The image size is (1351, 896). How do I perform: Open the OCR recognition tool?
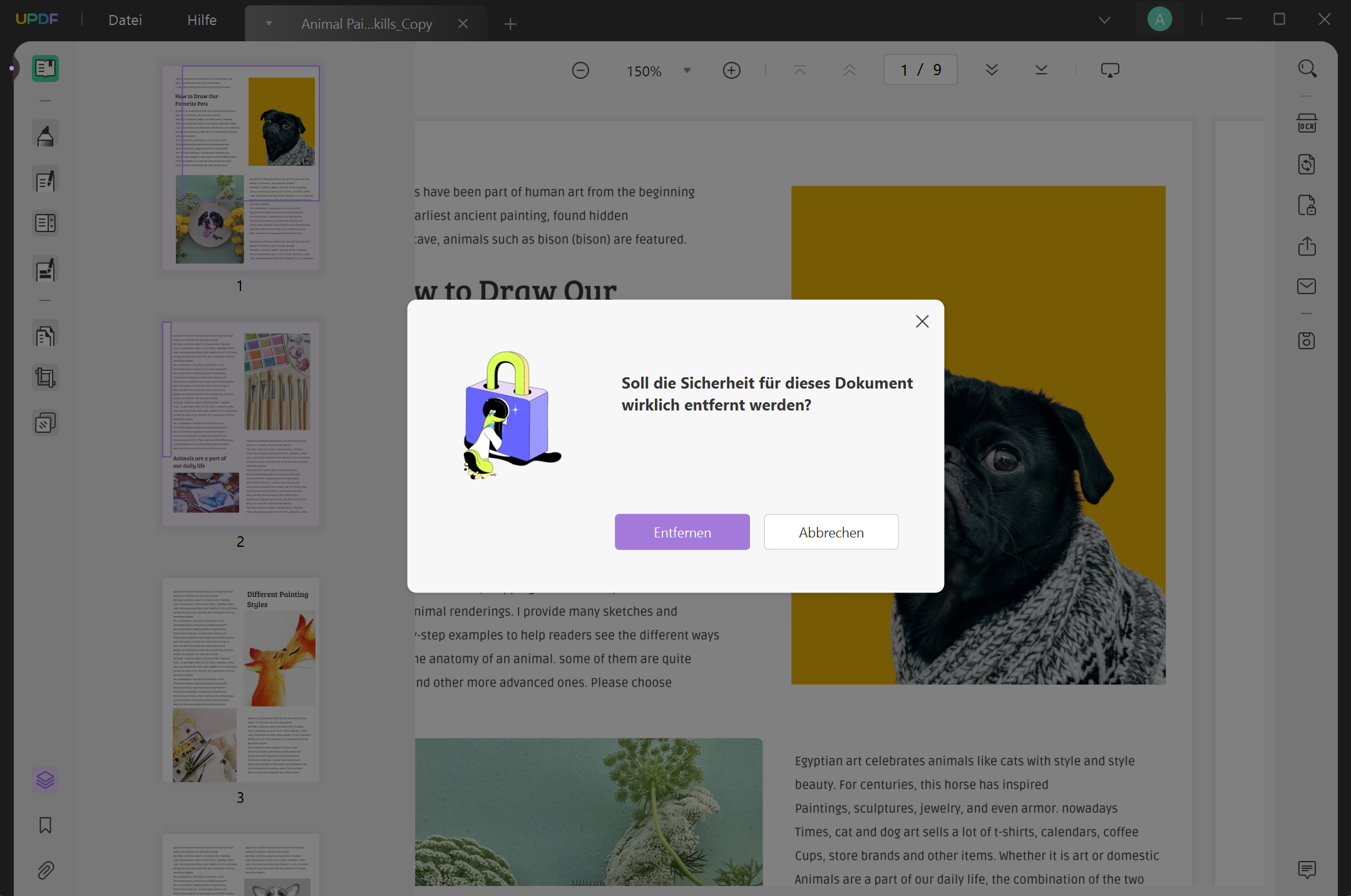[x=1307, y=123]
